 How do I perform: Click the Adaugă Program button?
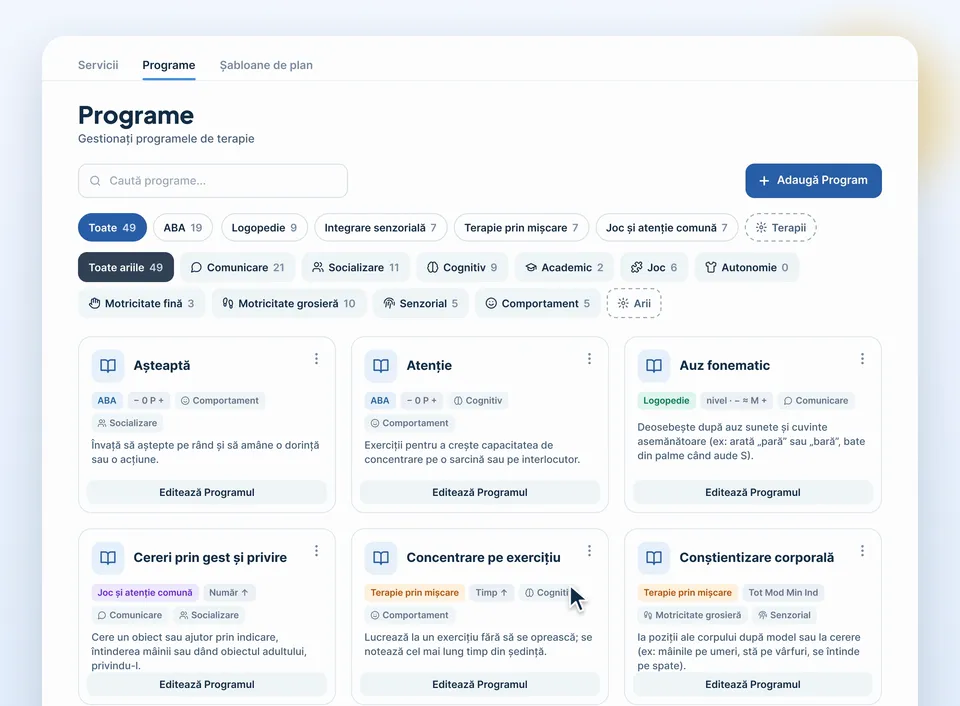(814, 181)
